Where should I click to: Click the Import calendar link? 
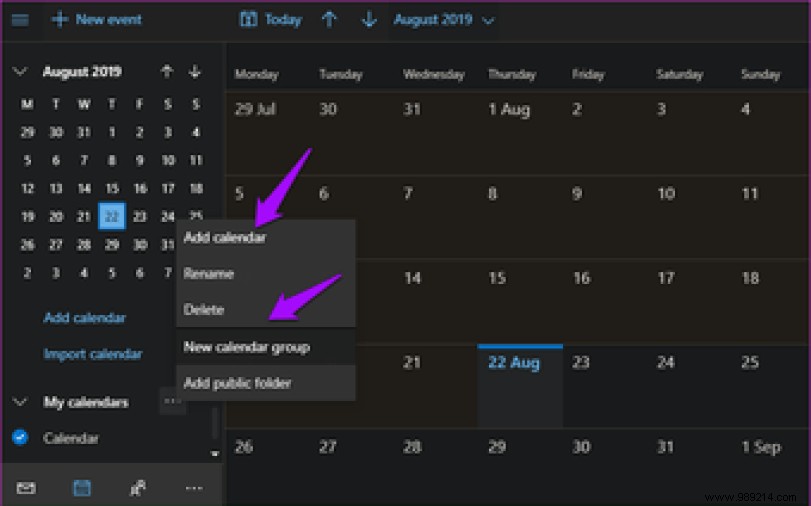pos(93,354)
